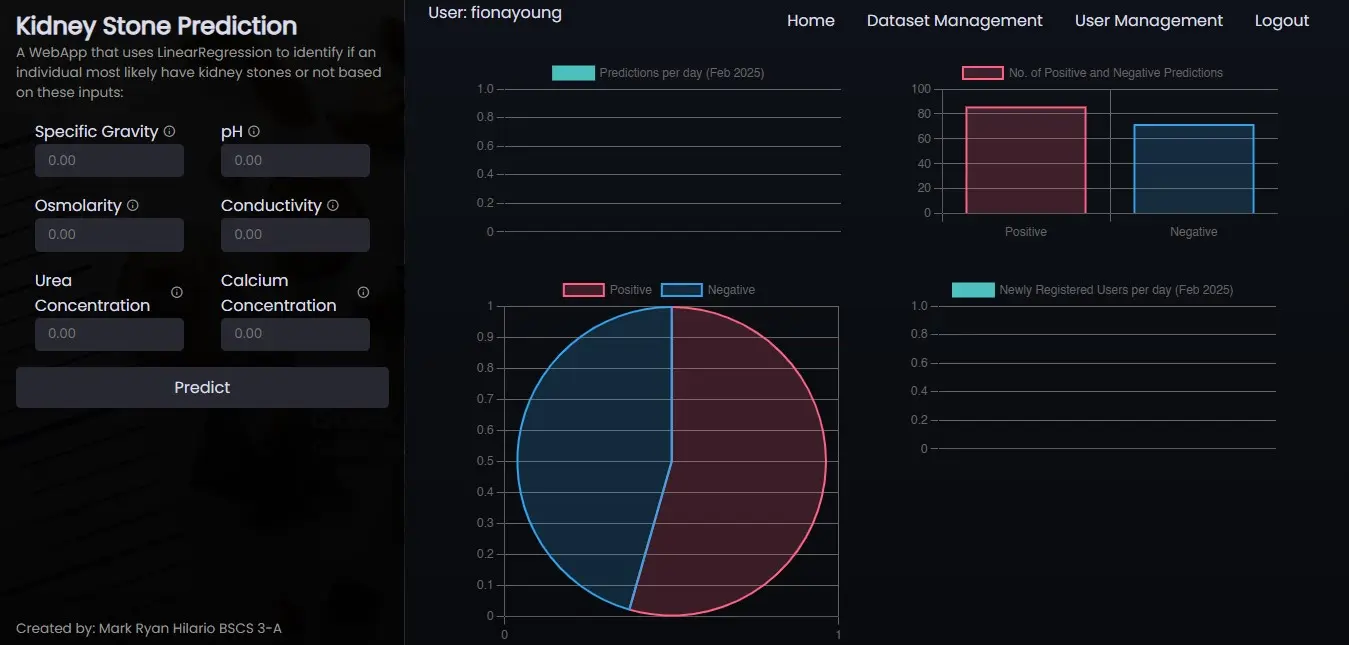1349x645 pixels.
Task: Open User Management page
Action: point(1148,21)
